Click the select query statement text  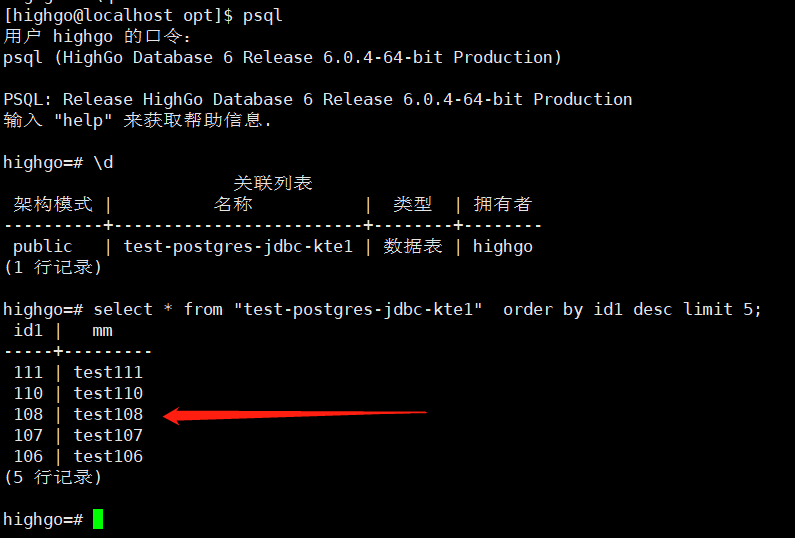(x=427, y=309)
